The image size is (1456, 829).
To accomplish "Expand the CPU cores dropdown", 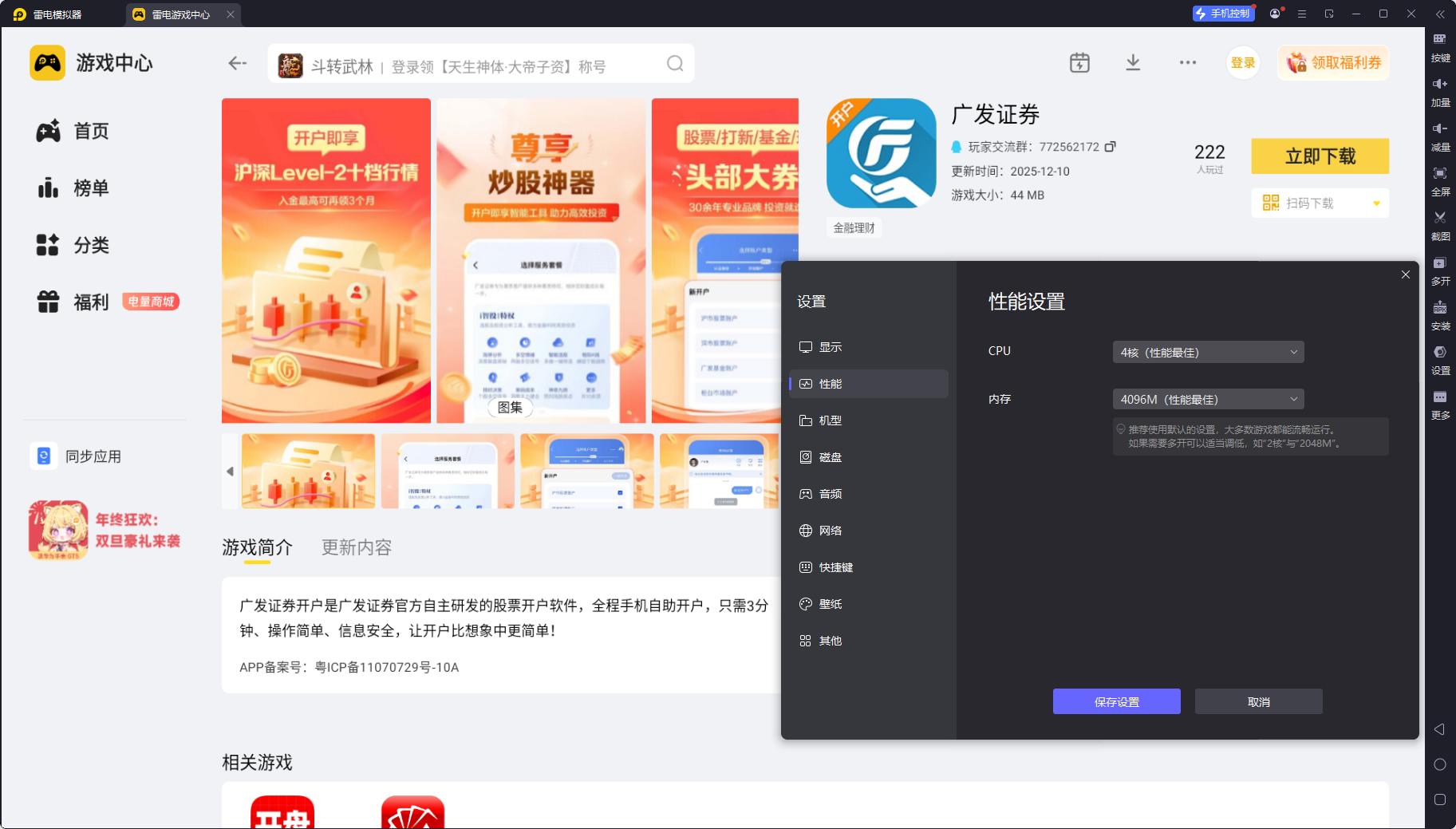I will pyautogui.click(x=1208, y=353).
